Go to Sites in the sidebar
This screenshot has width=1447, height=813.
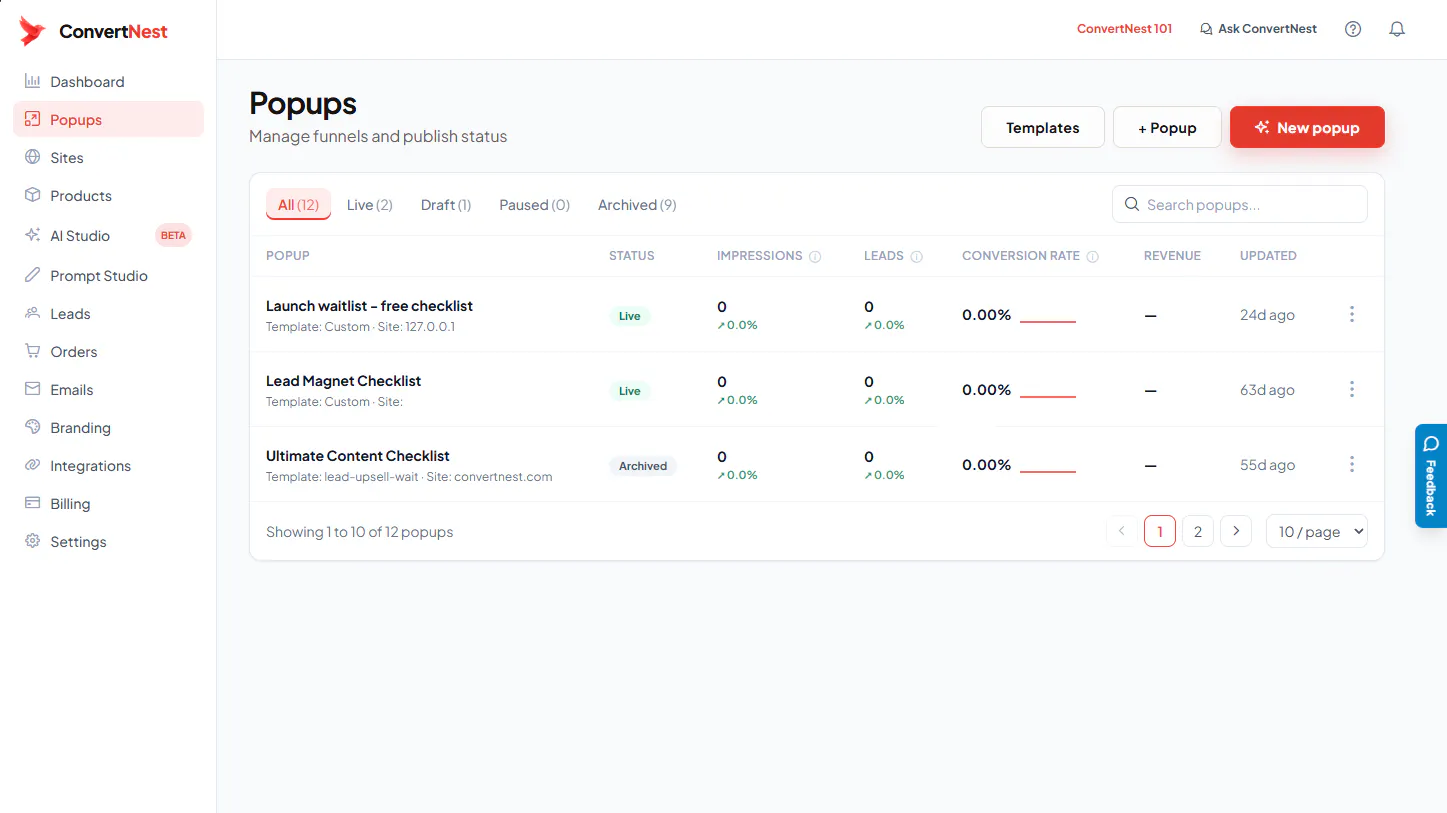108,158
